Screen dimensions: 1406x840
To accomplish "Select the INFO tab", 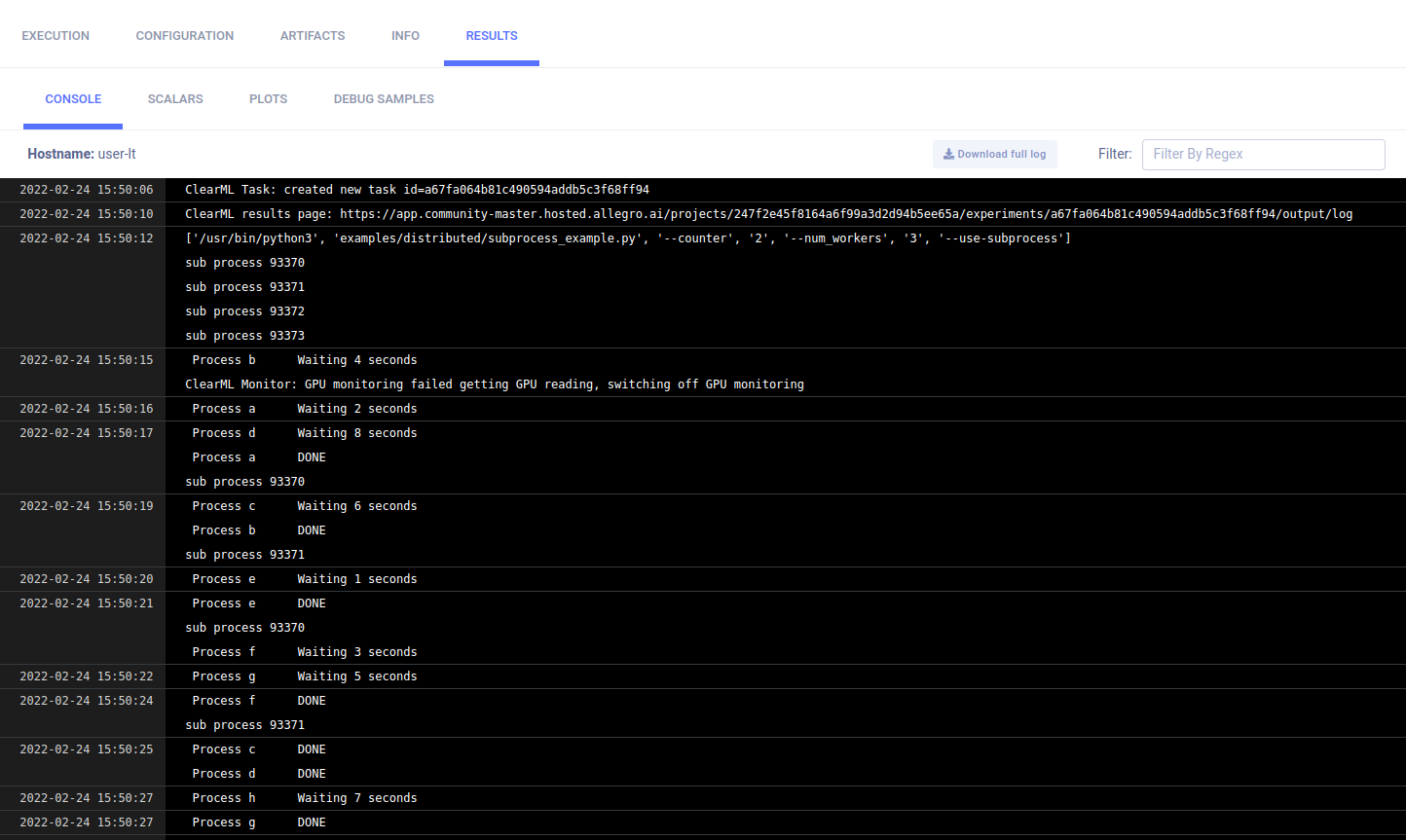I will [405, 36].
